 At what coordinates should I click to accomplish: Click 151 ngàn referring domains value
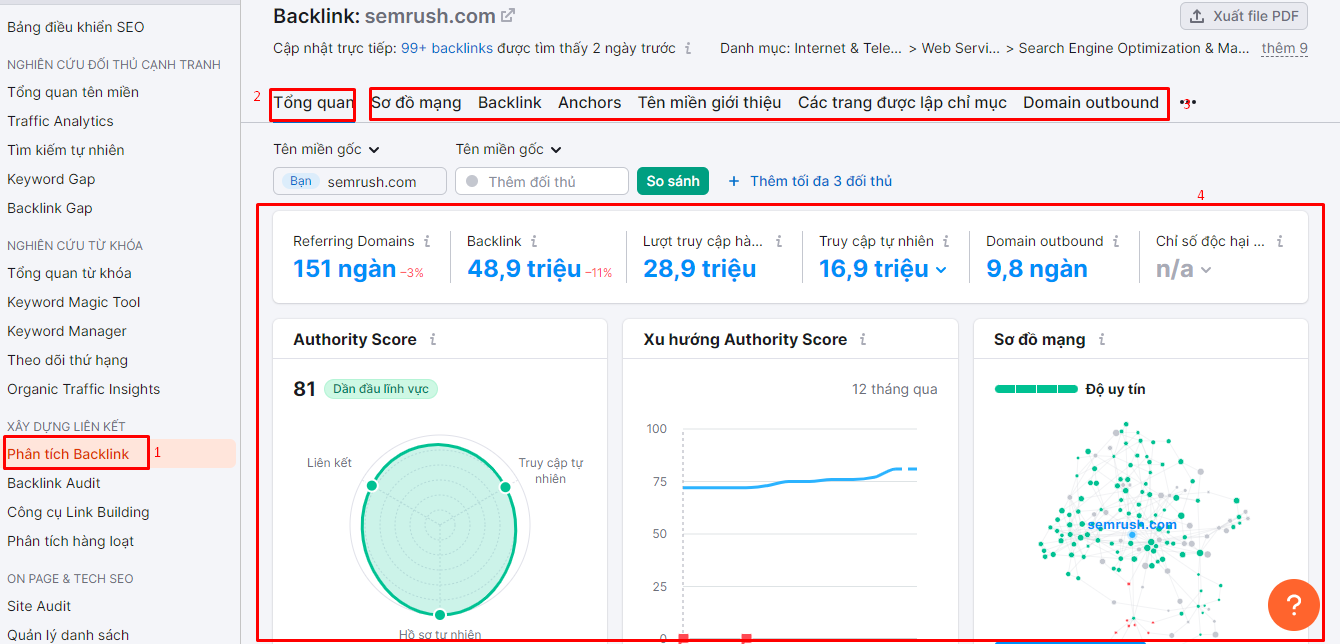click(x=344, y=269)
